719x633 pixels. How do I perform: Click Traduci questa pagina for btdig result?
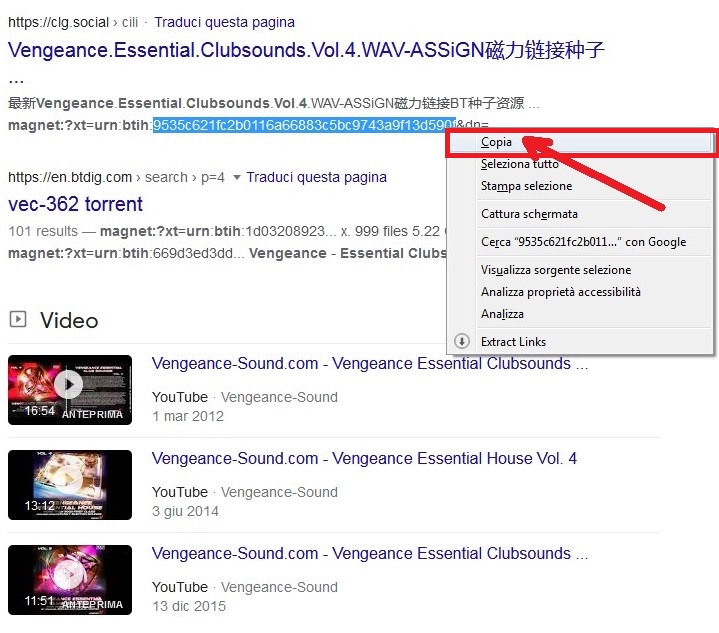316,178
